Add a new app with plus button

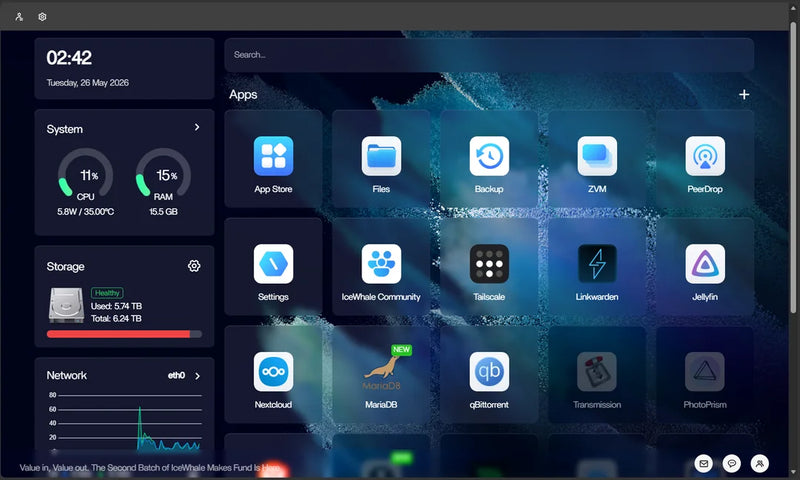tap(744, 94)
